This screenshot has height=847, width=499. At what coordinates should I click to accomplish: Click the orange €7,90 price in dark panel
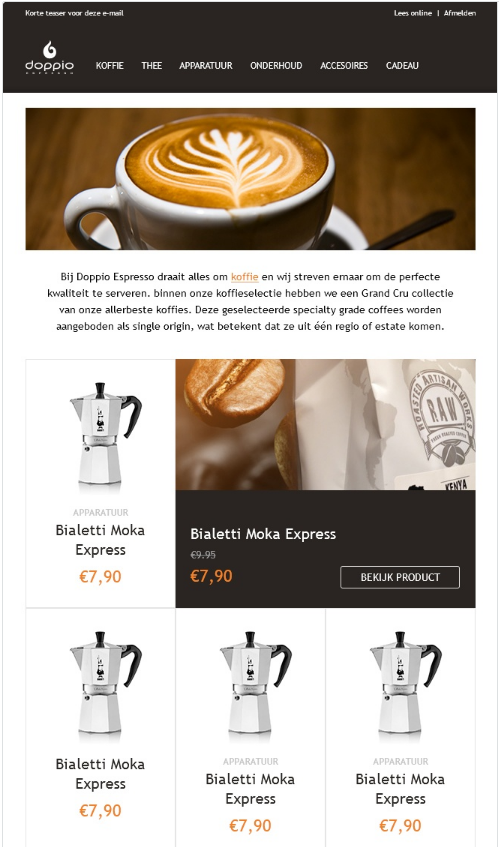tap(211, 576)
